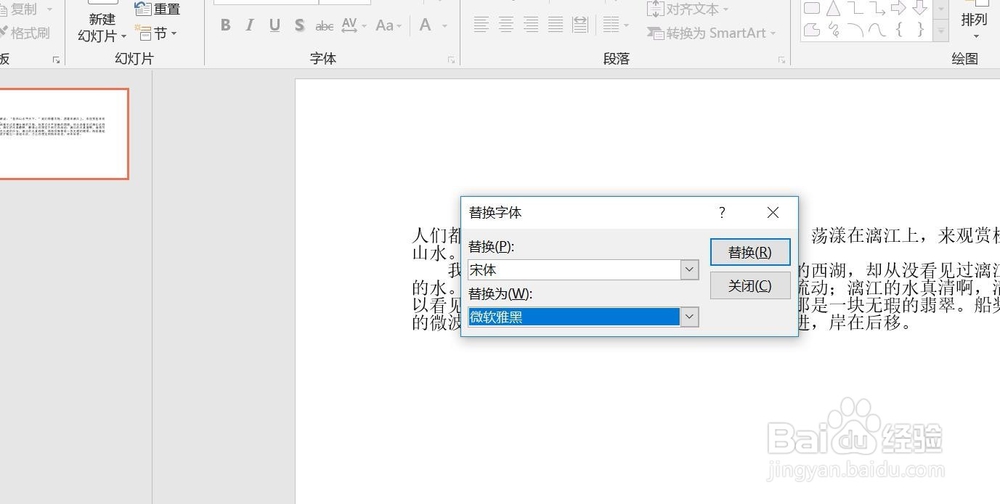This screenshot has width=1000, height=504.
Task: Open paragraph group dialog launcher
Action: click(x=781, y=59)
